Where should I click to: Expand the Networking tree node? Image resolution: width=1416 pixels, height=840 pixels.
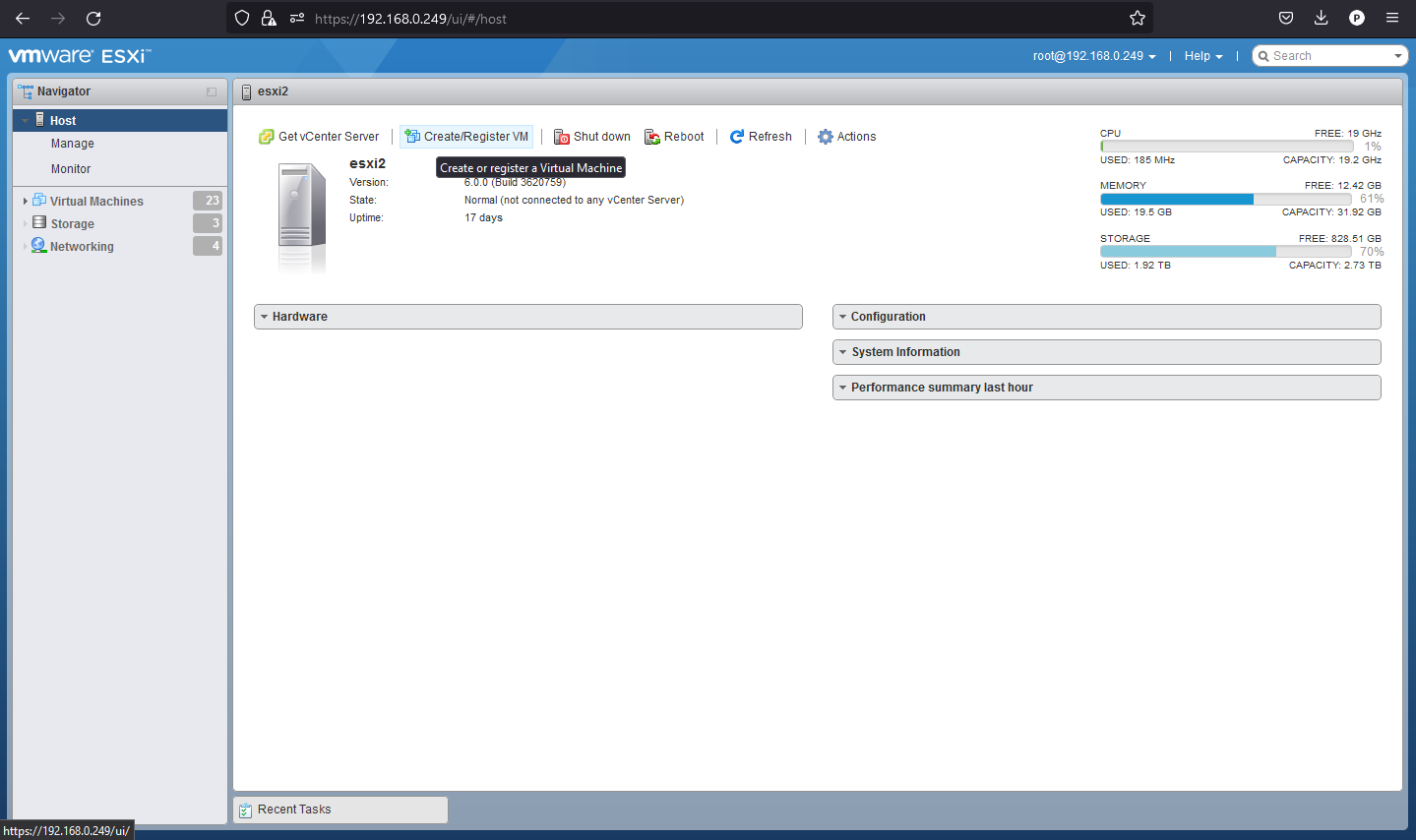26,246
